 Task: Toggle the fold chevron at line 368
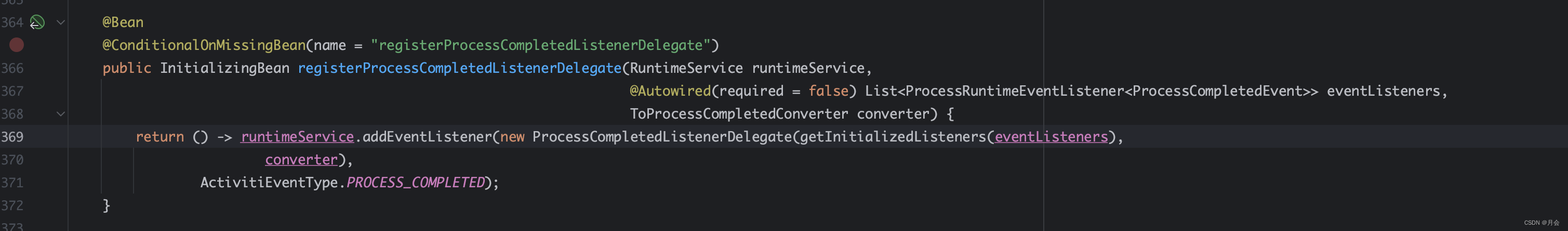tap(61, 114)
